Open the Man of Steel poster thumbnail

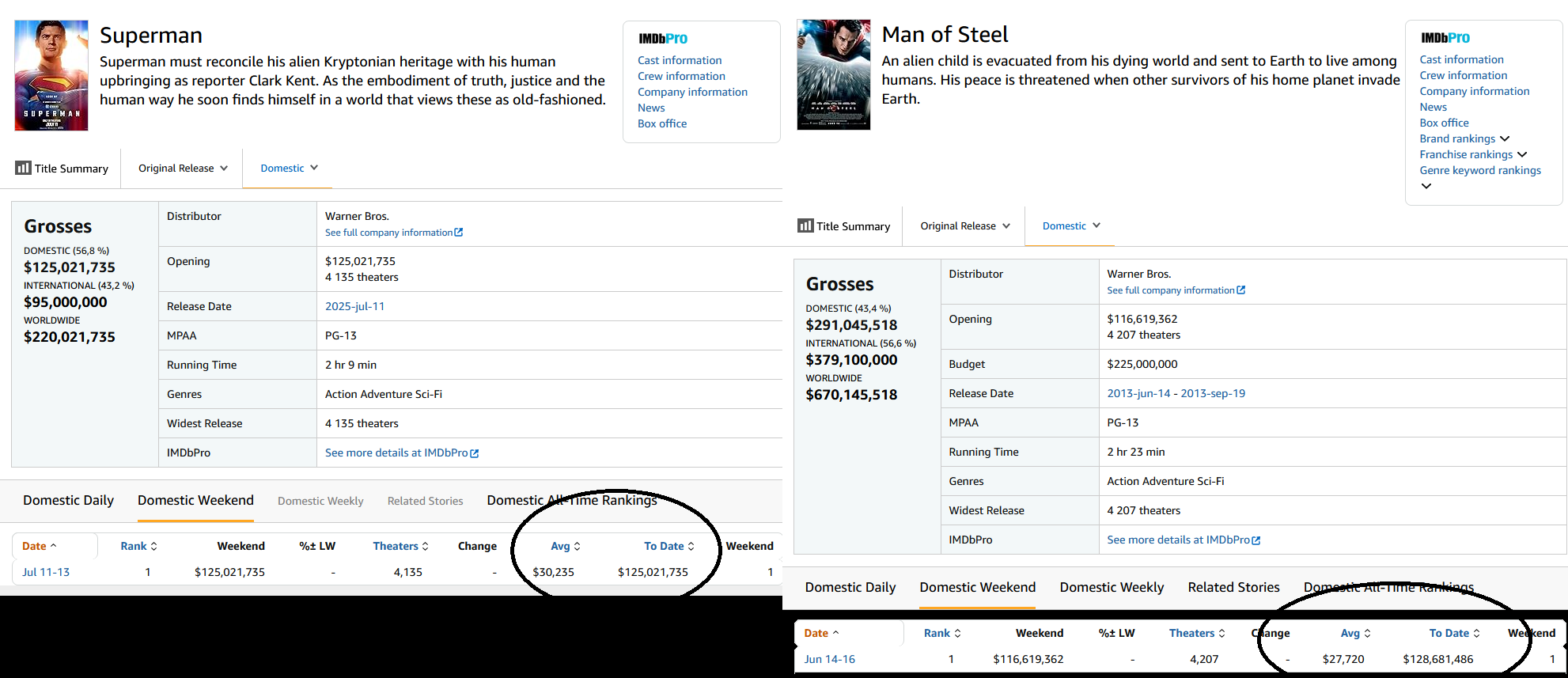point(833,74)
